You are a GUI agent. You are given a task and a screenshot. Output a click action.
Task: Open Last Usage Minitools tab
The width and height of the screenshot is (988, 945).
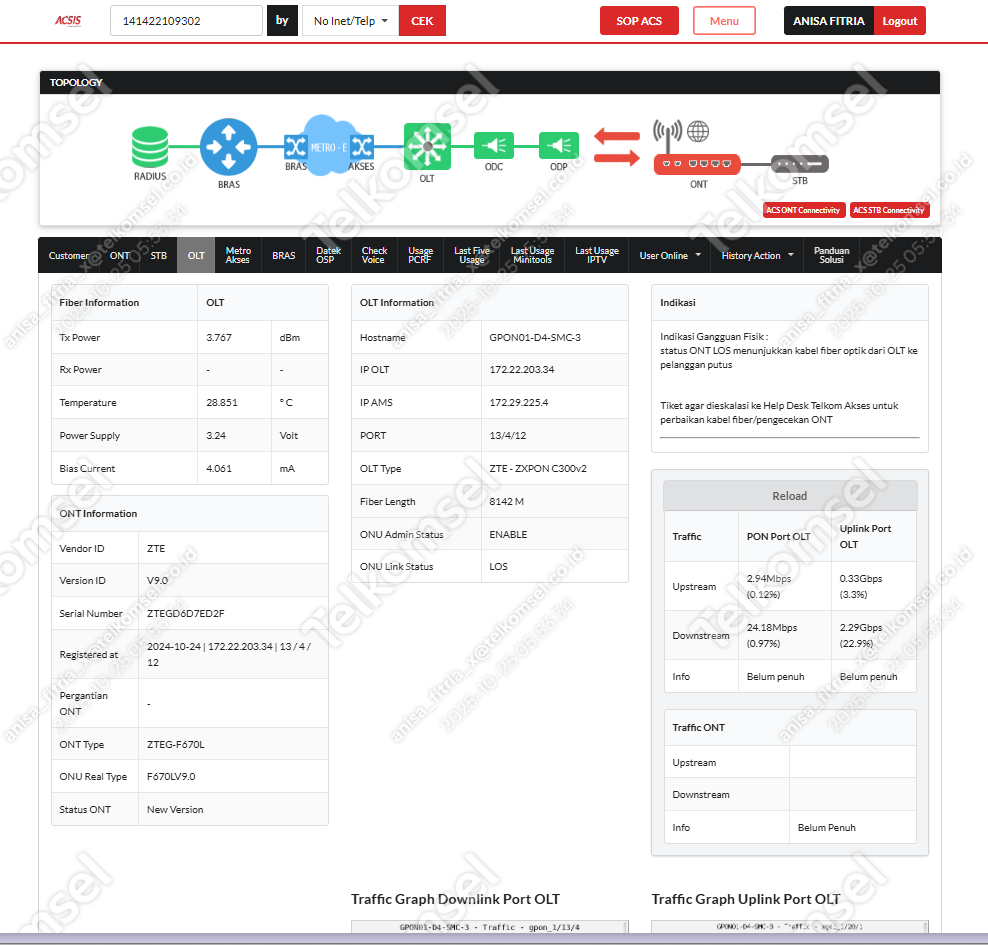pos(532,255)
